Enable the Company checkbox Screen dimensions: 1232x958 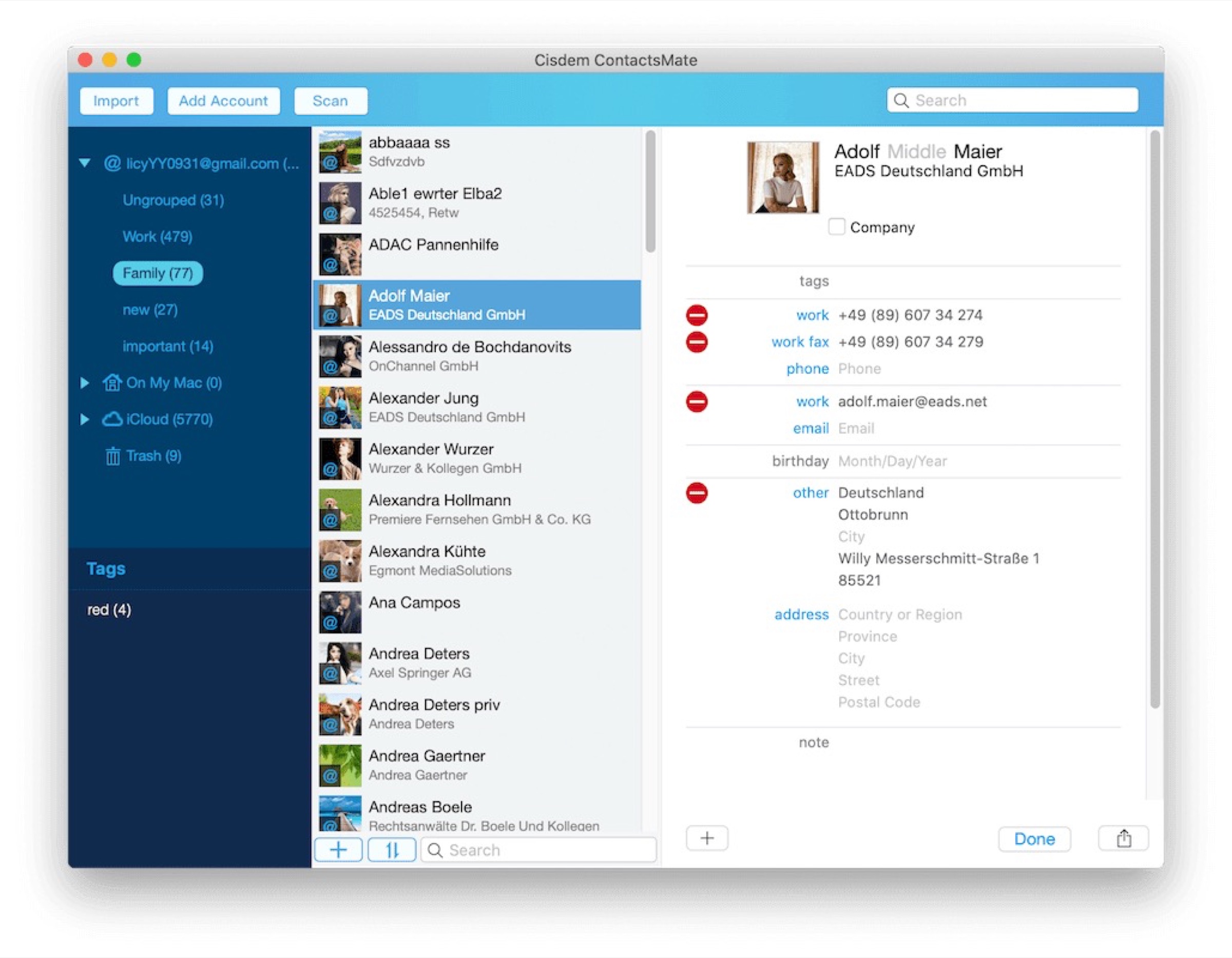tap(837, 227)
